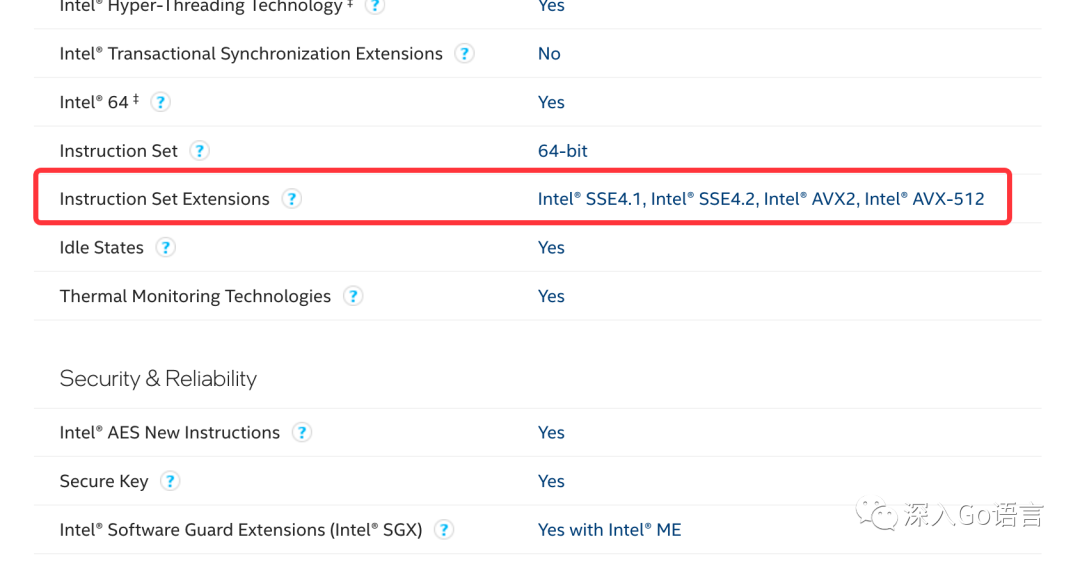Image resolution: width=1080 pixels, height=562 pixels.
Task: Click the 'Yes' value for Intel 64
Action: 551,102
